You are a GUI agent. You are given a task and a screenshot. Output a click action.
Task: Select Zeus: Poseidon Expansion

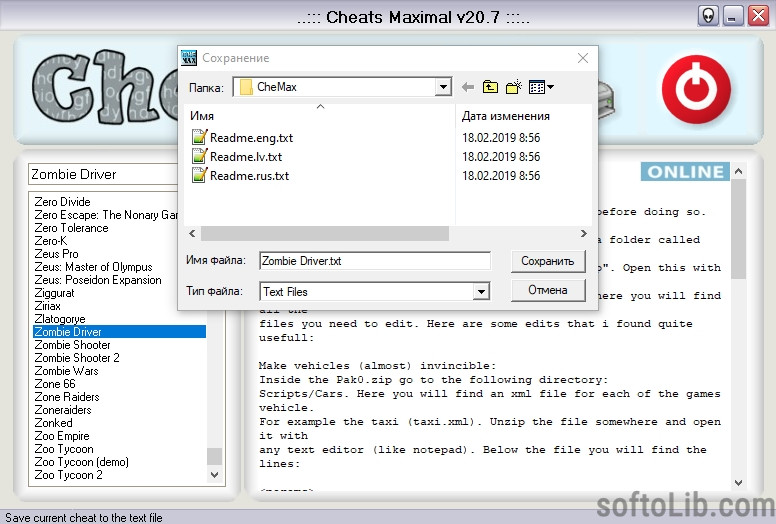click(x=98, y=280)
